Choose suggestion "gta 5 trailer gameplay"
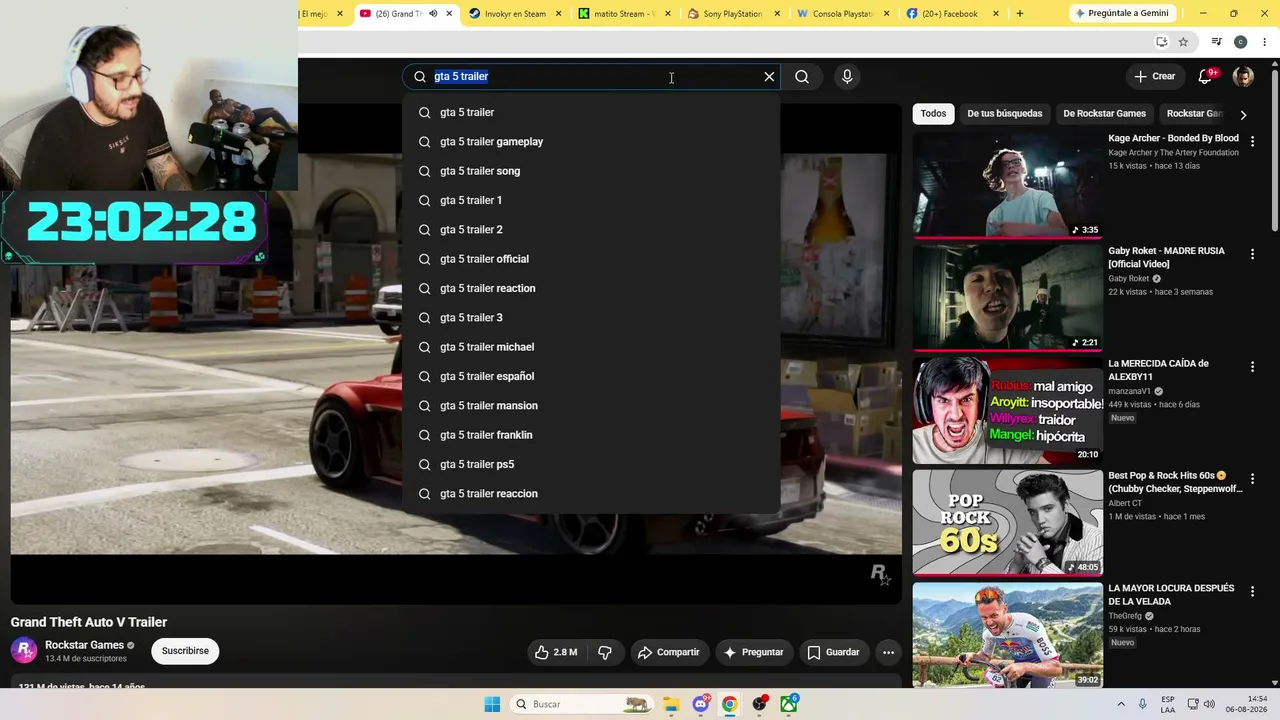 pyautogui.click(x=591, y=142)
